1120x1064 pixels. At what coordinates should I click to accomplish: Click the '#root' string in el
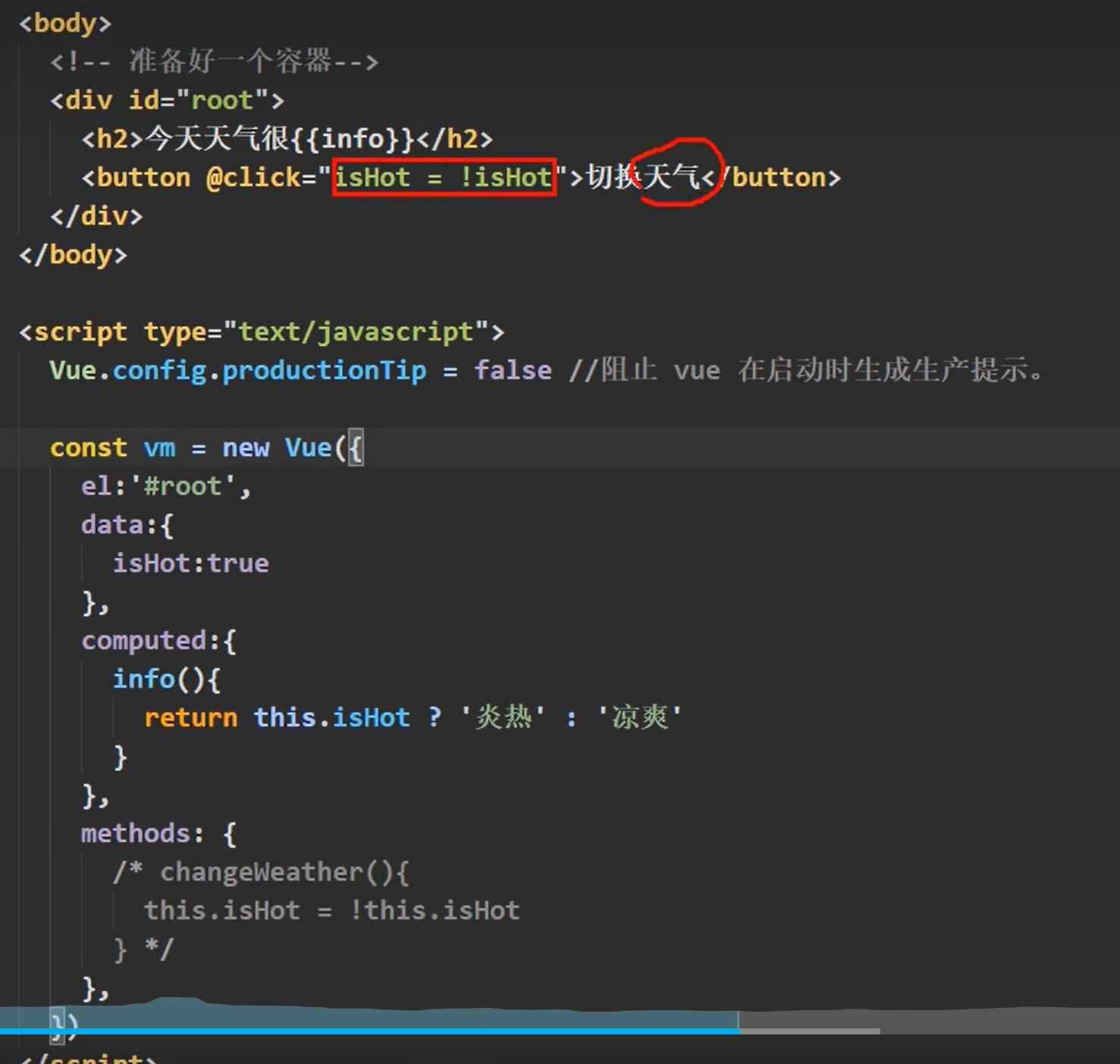point(183,486)
